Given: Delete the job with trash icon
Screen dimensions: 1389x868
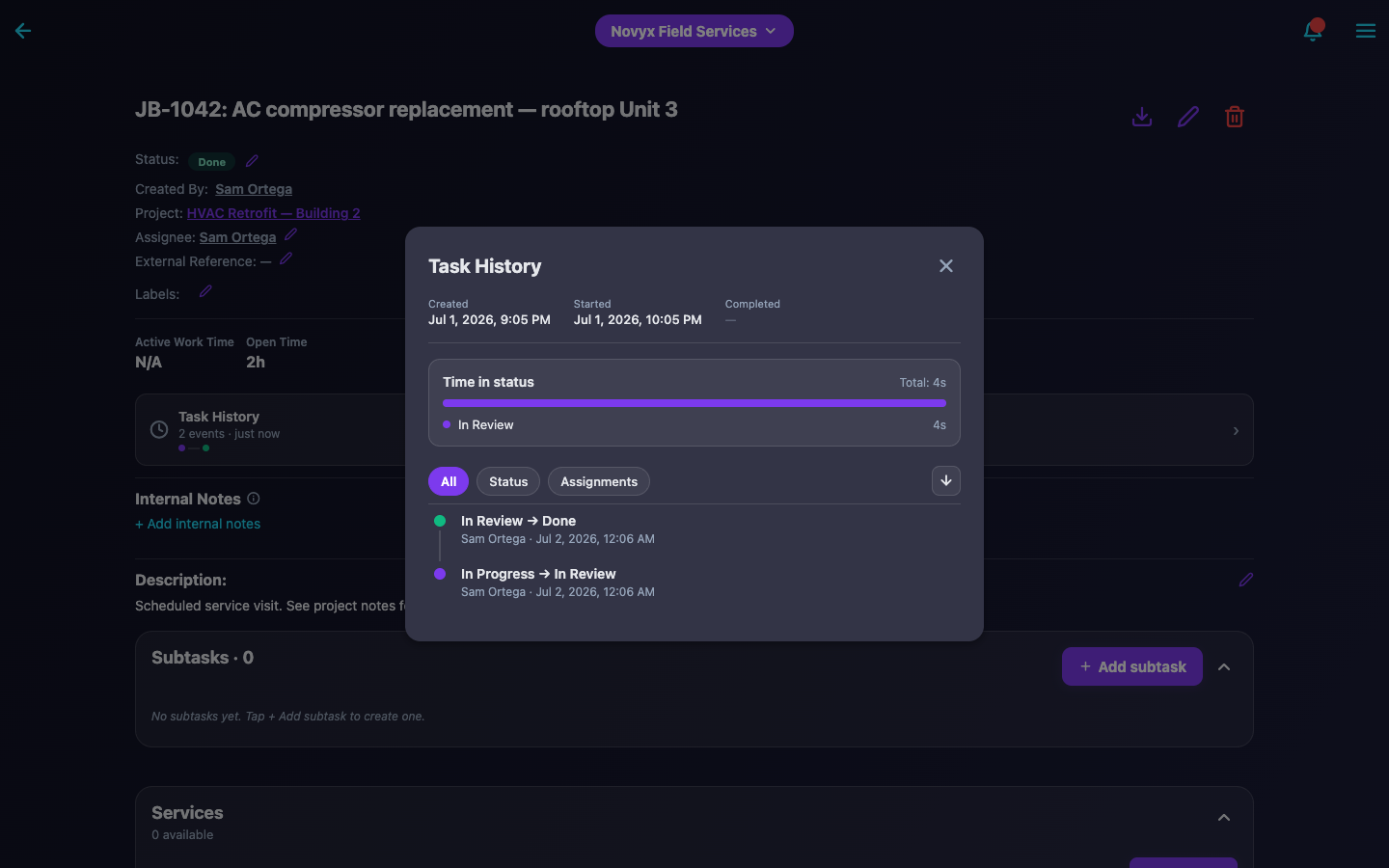Looking at the screenshot, I should 1235,117.
